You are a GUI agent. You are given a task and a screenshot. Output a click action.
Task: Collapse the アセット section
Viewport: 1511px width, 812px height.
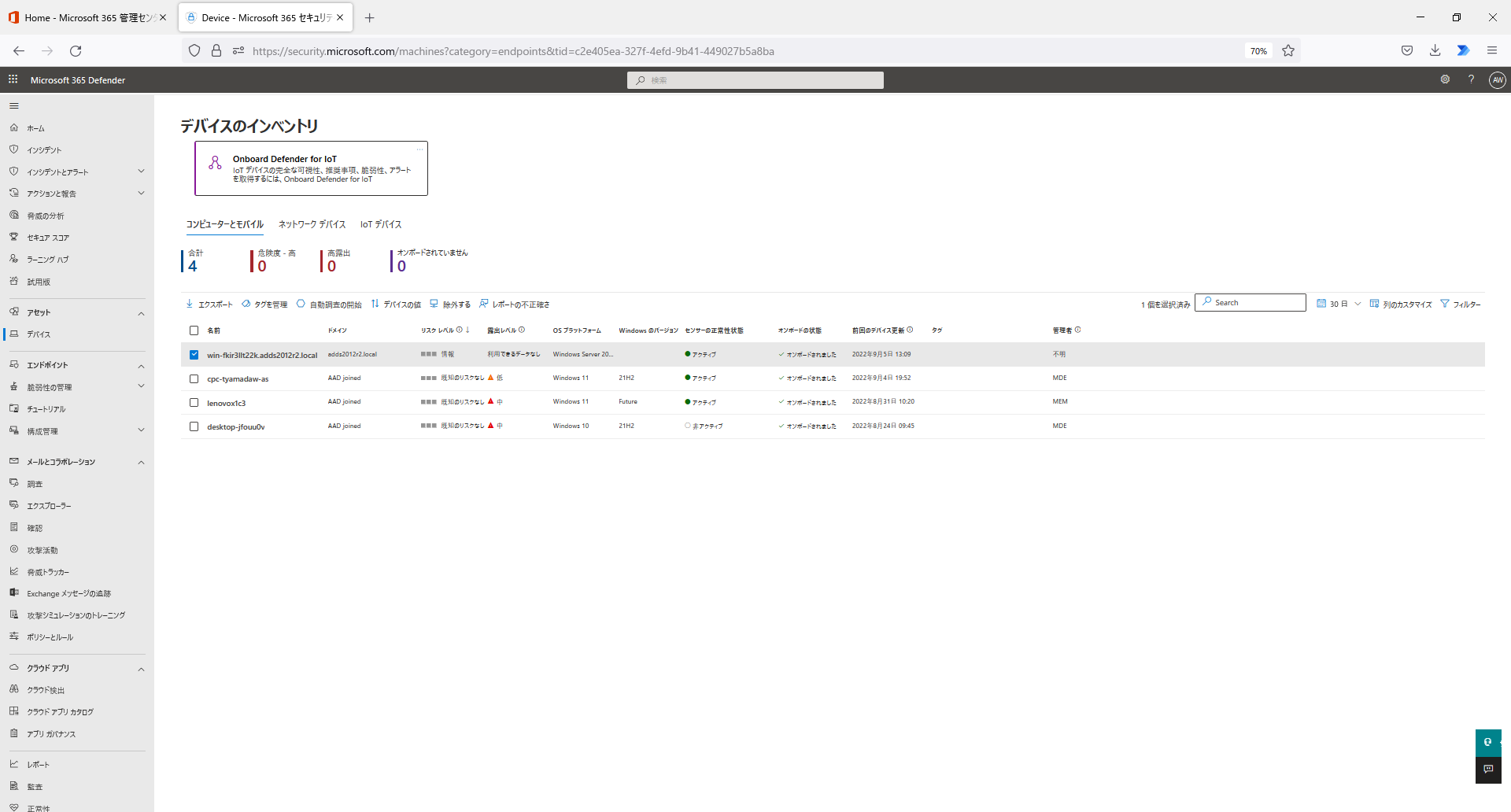point(141,313)
